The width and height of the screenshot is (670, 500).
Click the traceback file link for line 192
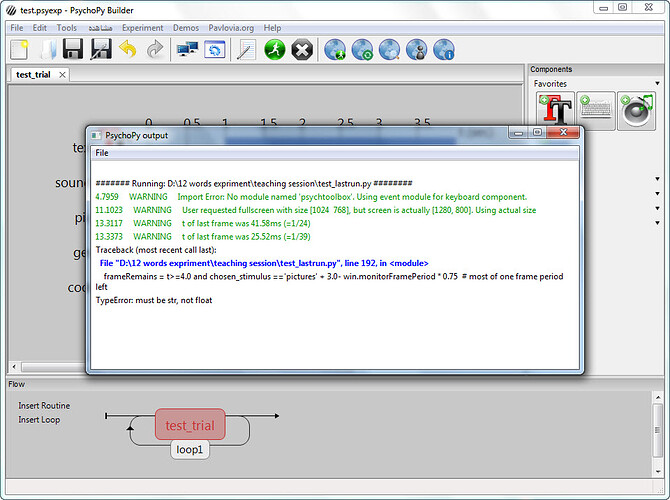point(264,263)
